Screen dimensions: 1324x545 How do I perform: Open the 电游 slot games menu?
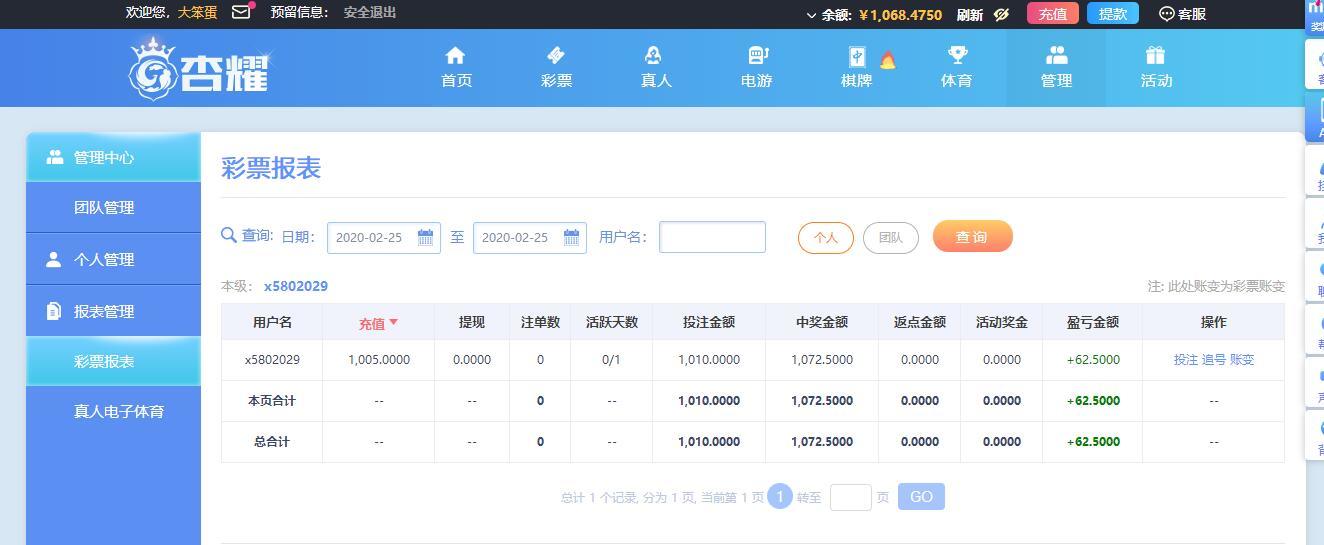756,67
